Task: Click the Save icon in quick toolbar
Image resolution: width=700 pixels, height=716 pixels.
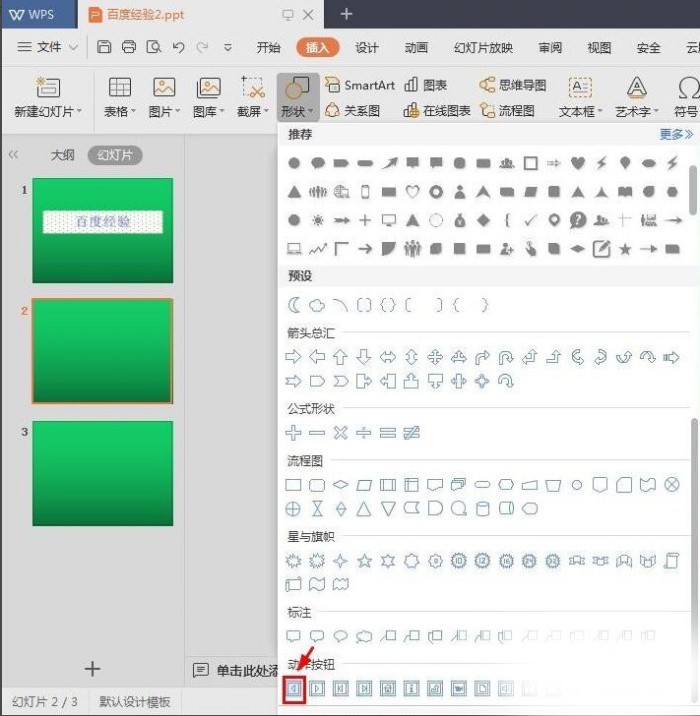Action: coord(104,47)
